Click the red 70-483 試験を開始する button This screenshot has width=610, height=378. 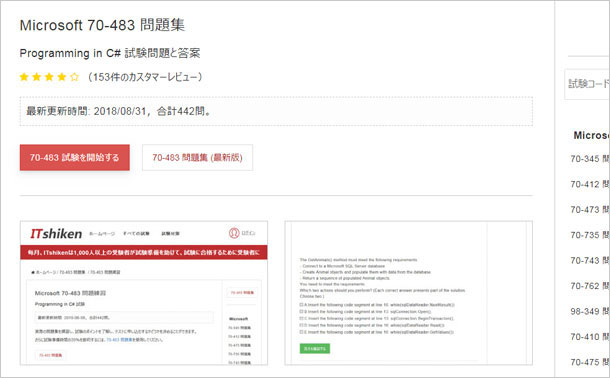click(75, 158)
